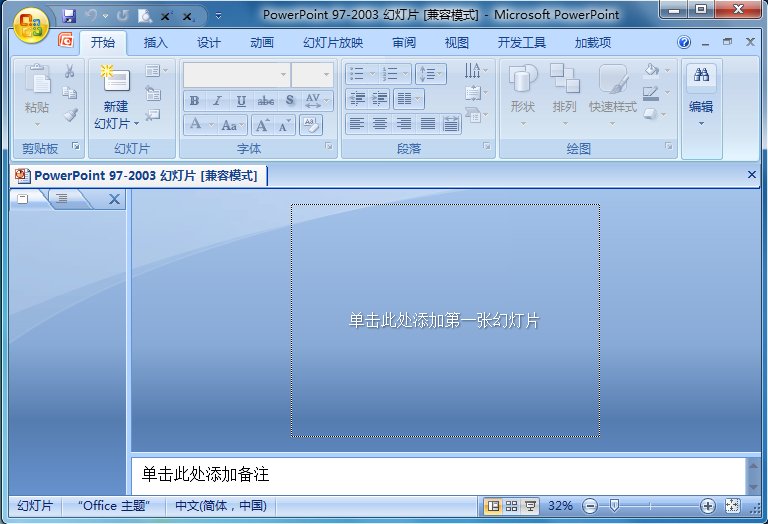The image size is (768, 524).
Task: Open the Editing (编辑) binoculars menu
Action: tap(701, 94)
